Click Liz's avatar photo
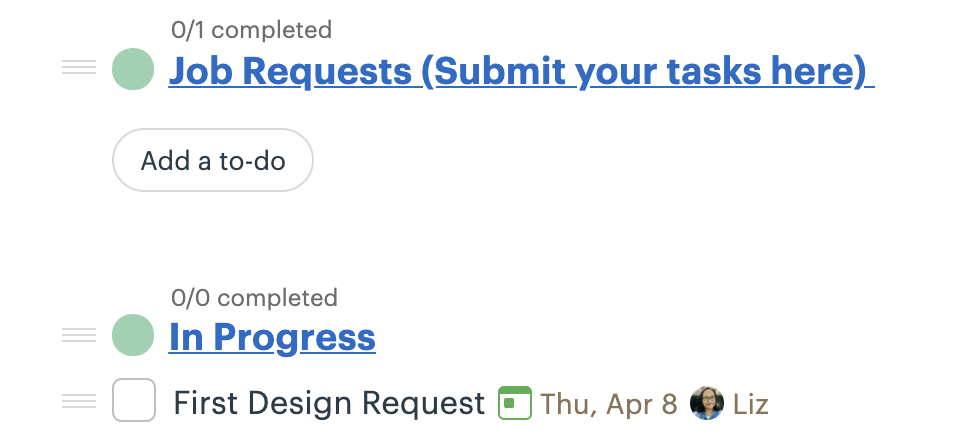This screenshot has width=968, height=448. [x=707, y=403]
